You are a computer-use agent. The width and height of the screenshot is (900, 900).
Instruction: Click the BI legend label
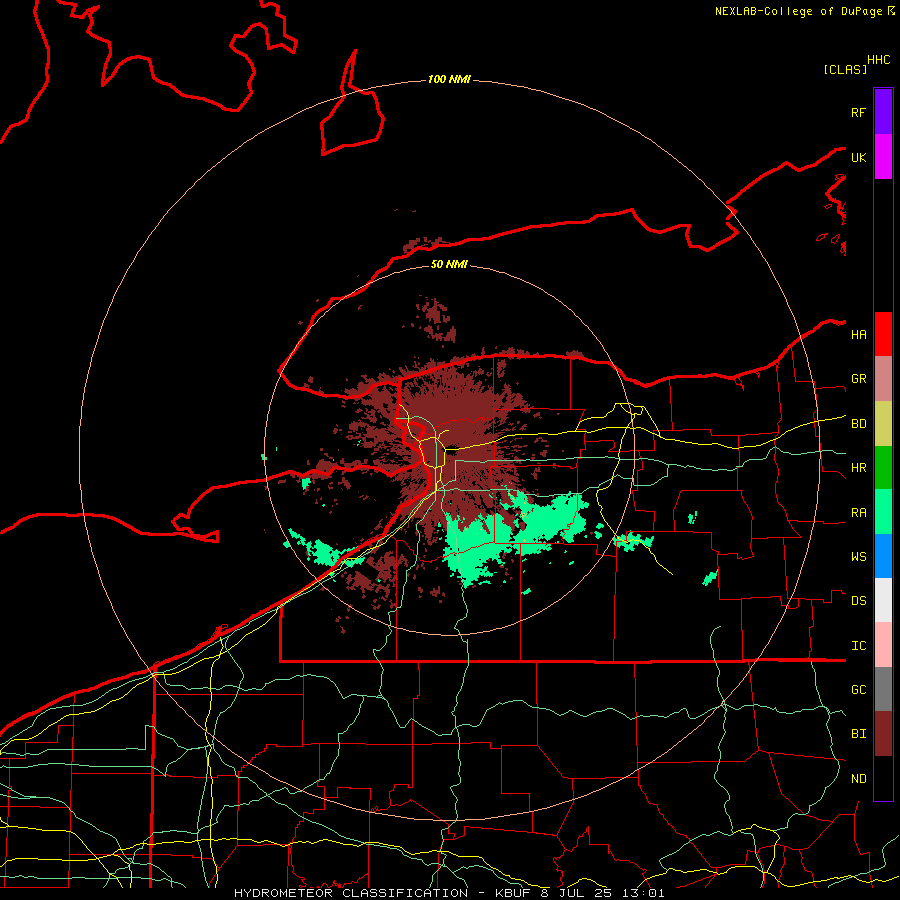[859, 734]
